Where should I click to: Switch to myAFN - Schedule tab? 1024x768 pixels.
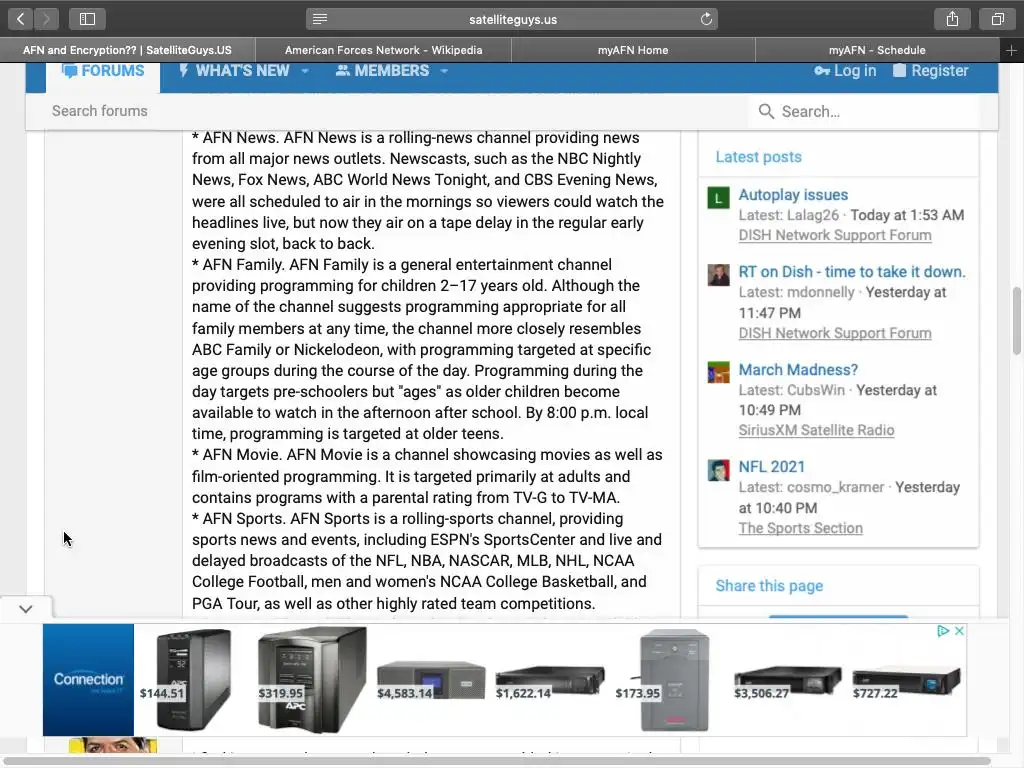pos(877,50)
